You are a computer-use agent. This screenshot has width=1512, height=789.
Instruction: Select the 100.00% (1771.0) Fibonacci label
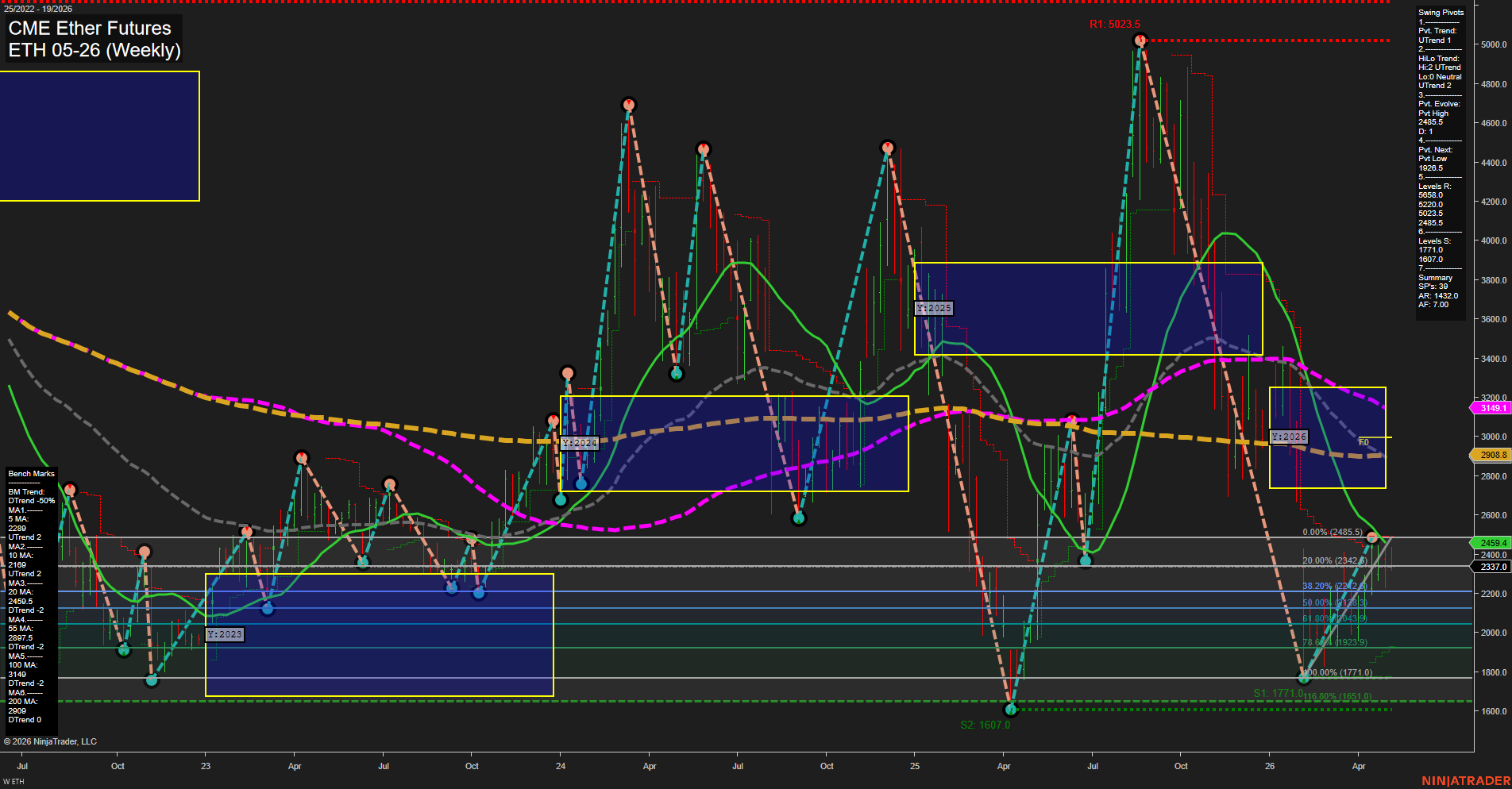1337,672
